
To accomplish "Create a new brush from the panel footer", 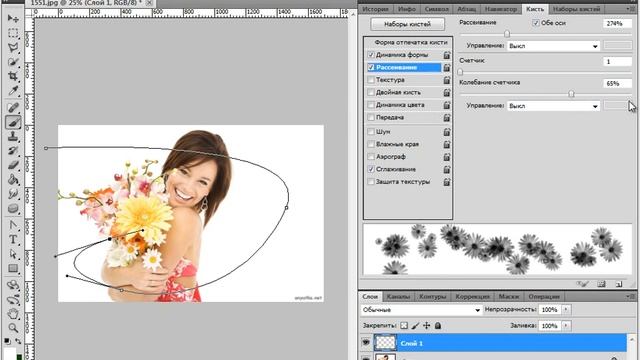I will tap(619, 284).
